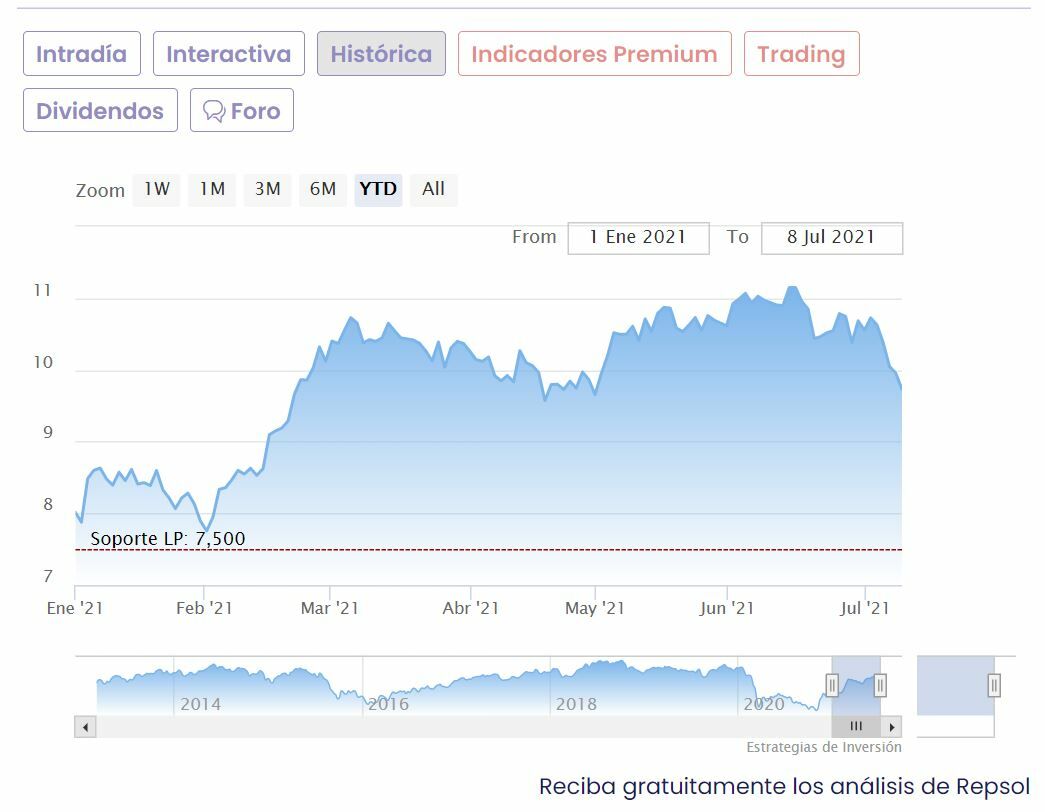
Task: Open the Estrategias de Inversión credit link
Action: 823,747
